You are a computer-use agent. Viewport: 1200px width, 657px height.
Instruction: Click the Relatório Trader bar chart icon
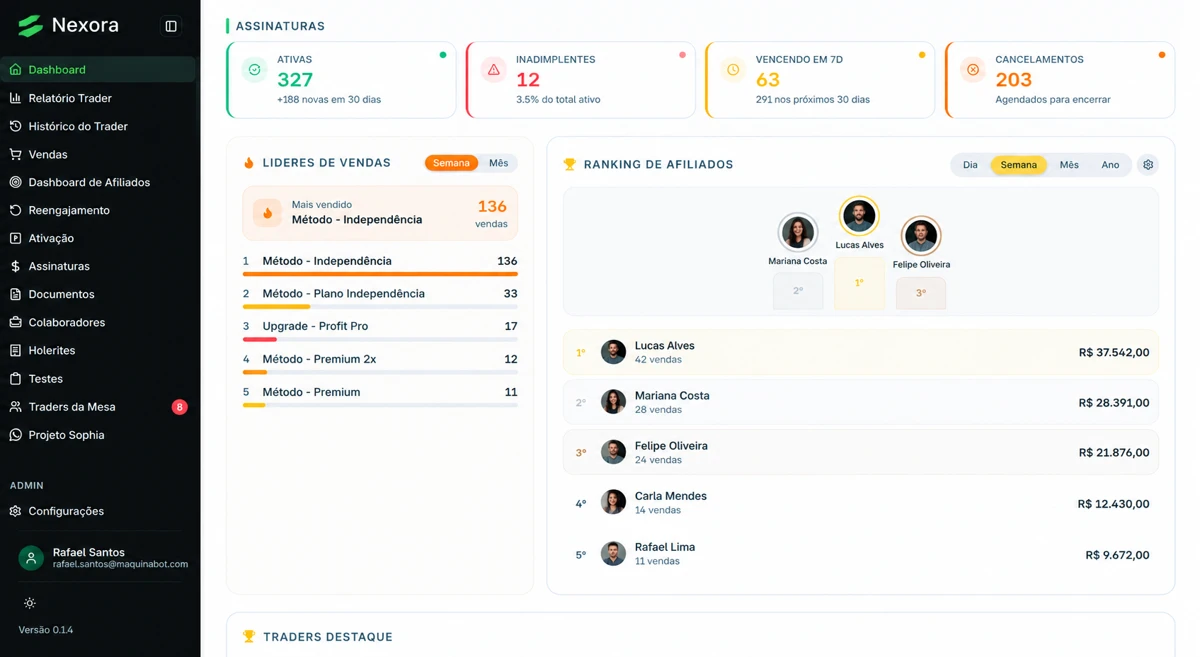(15, 98)
